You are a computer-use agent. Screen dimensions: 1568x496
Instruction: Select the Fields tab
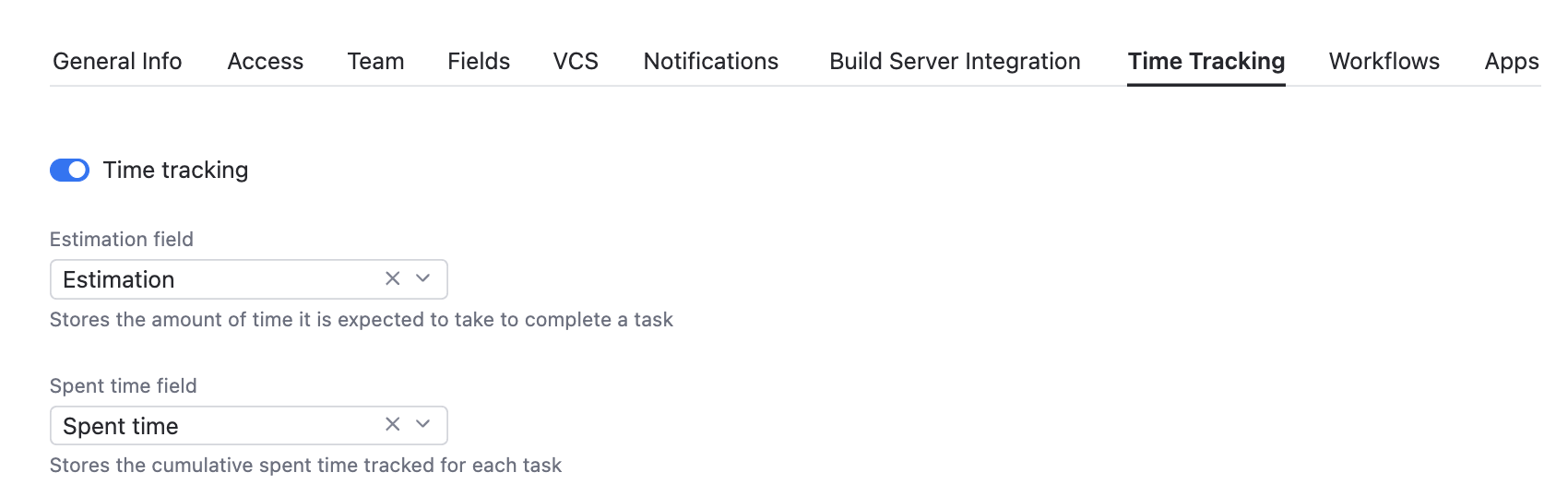(x=479, y=62)
